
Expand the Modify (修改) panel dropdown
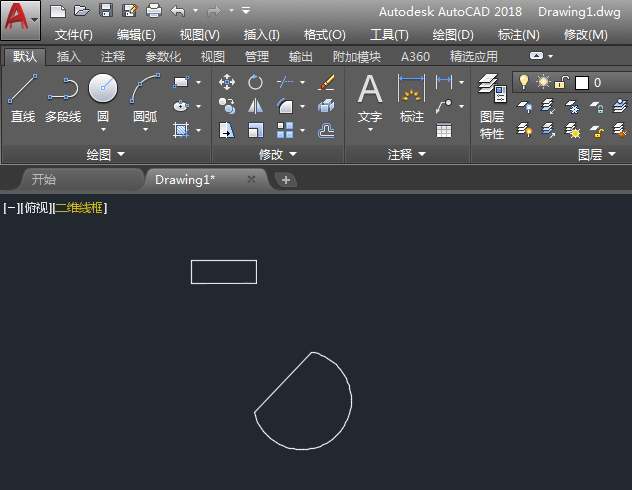point(277,154)
